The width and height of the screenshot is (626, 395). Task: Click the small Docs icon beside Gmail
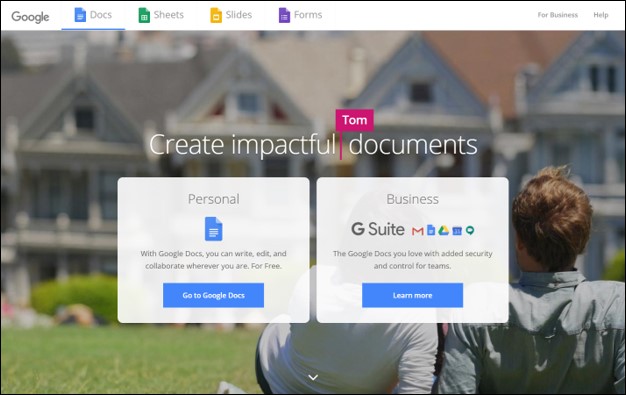[431, 230]
